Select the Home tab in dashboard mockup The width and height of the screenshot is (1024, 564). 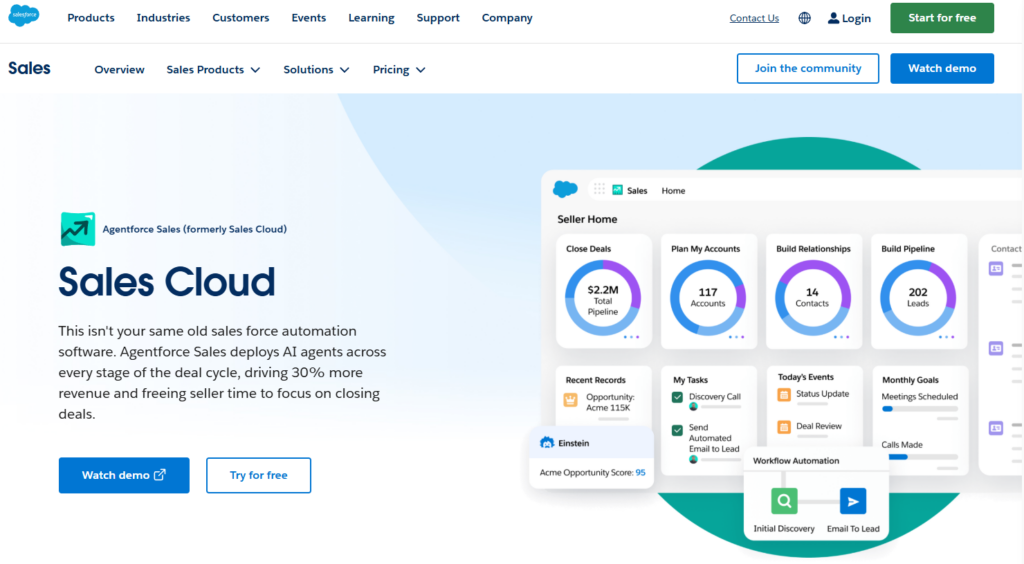673,191
